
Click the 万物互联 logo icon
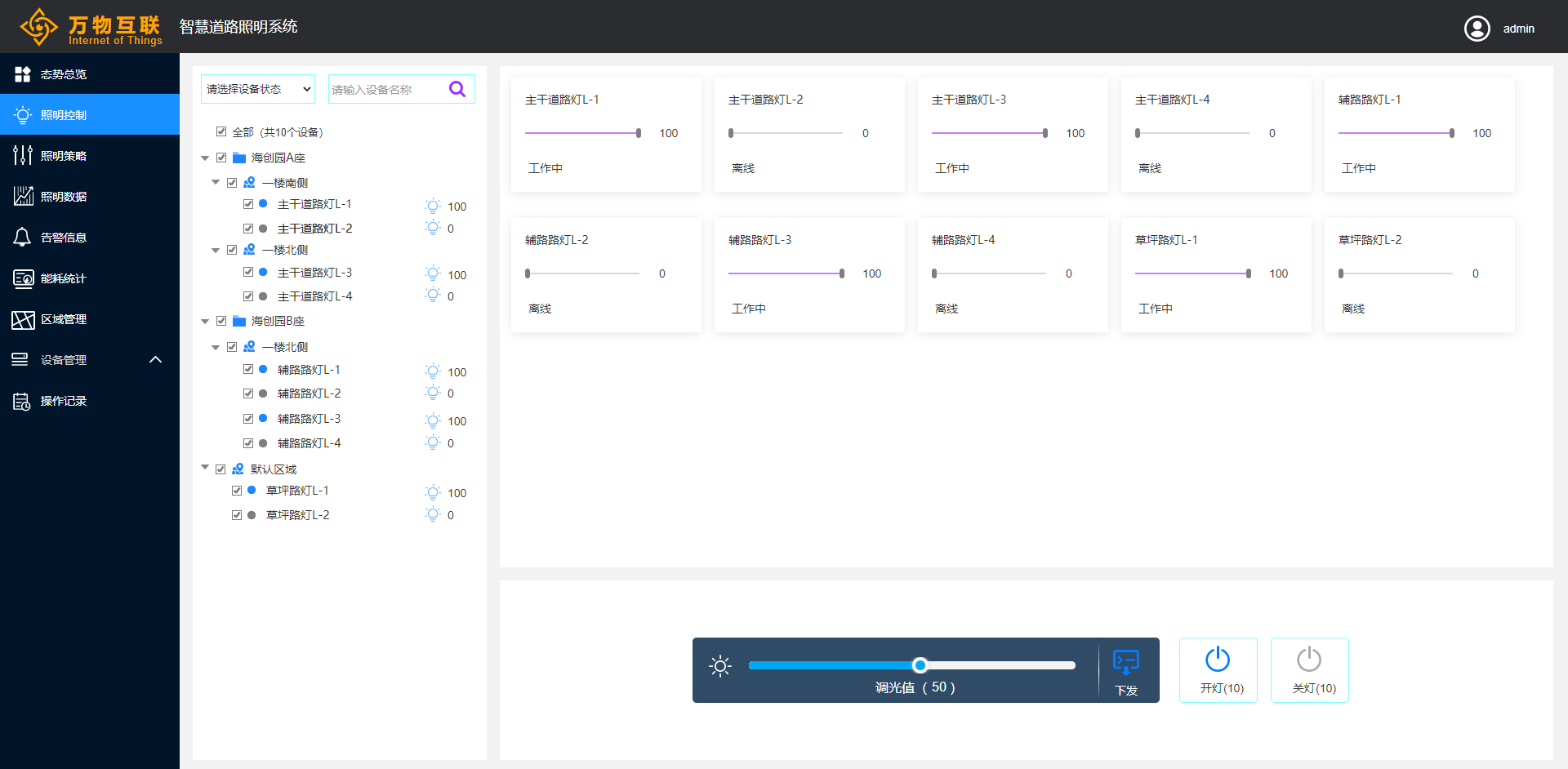click(38, 27)
